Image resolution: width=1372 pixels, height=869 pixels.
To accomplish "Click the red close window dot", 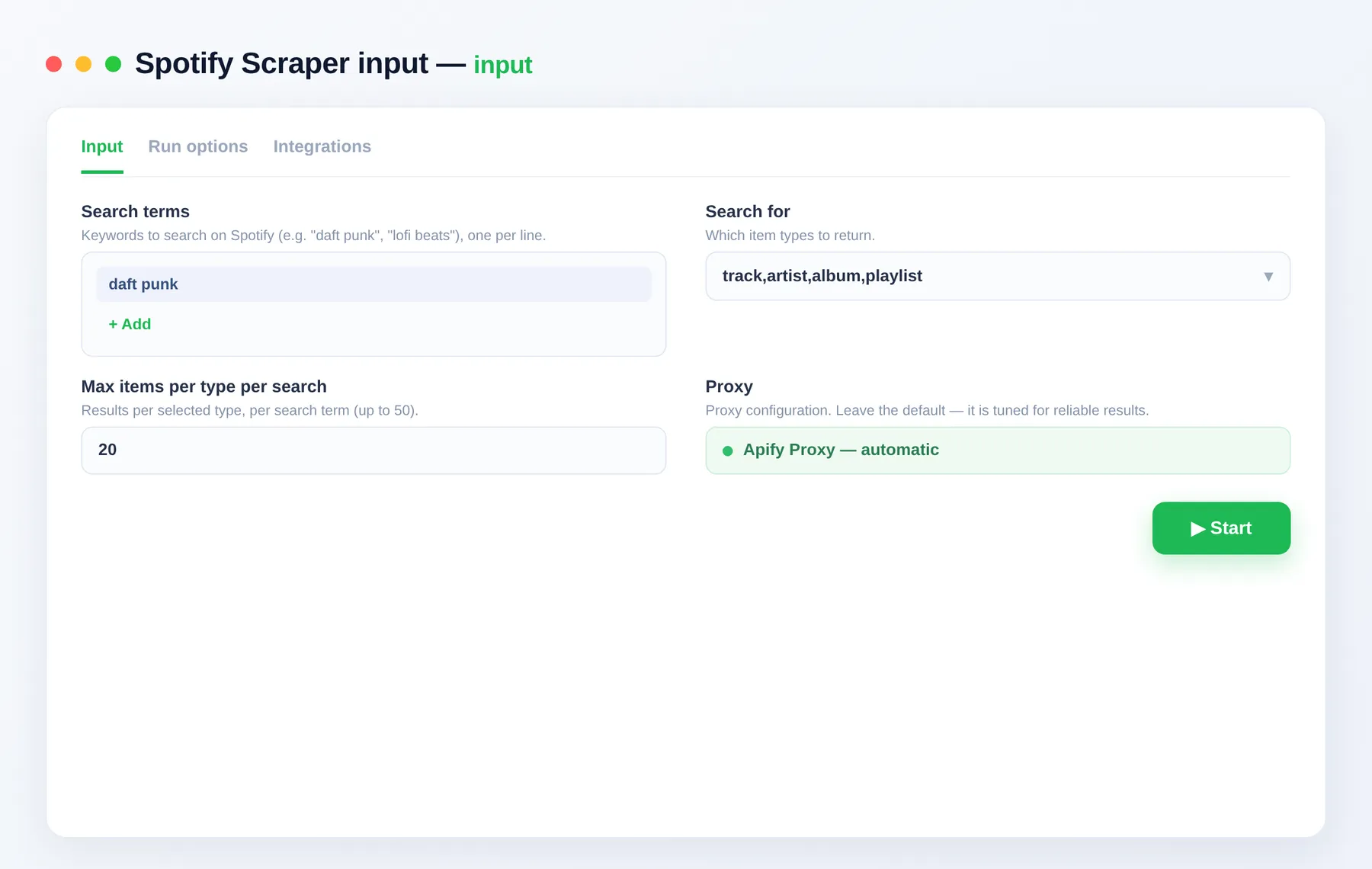I will [x=53, y=64].
